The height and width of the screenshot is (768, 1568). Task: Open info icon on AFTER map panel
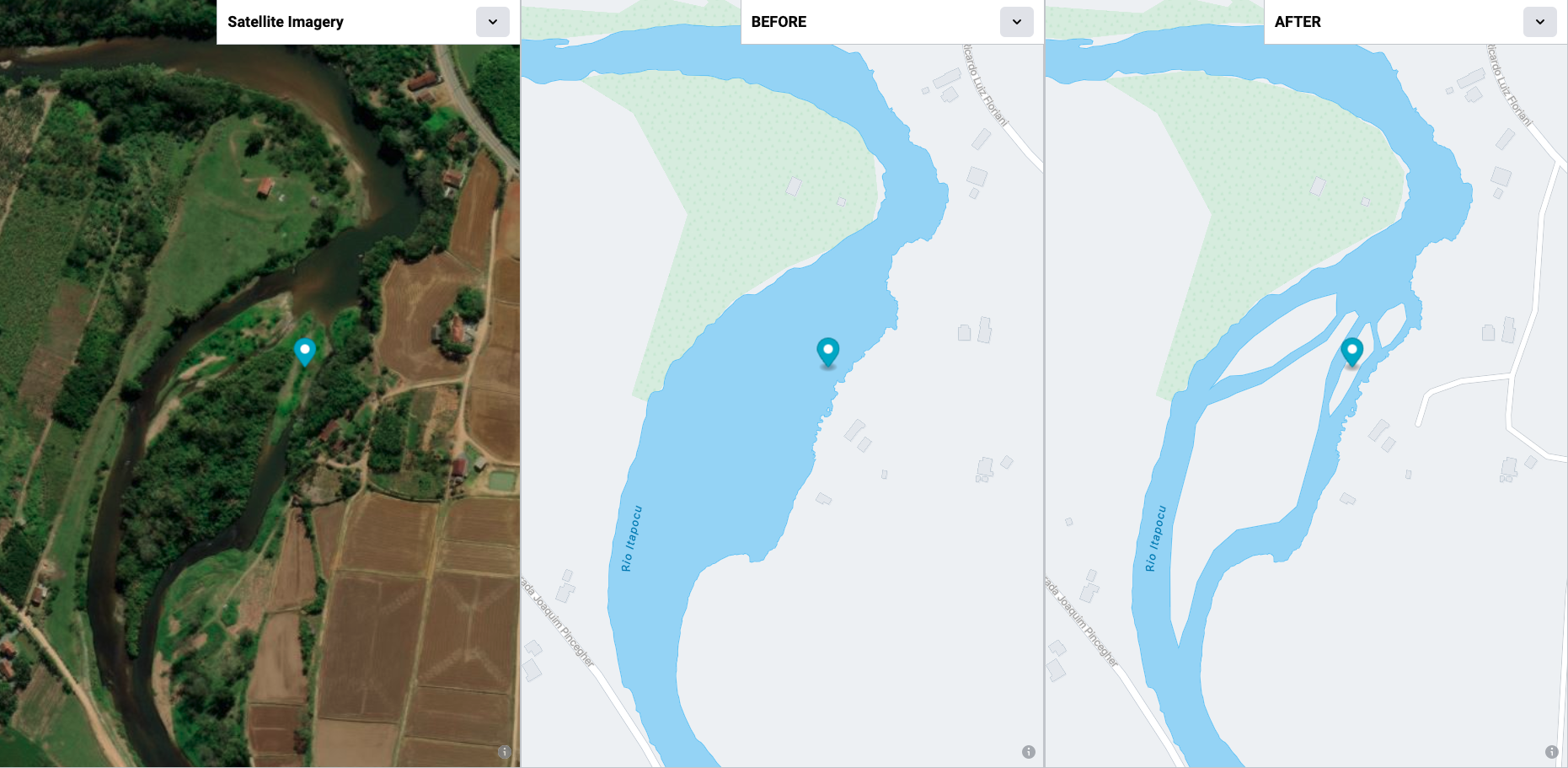pyautogui.click(x=1552, y=752)
